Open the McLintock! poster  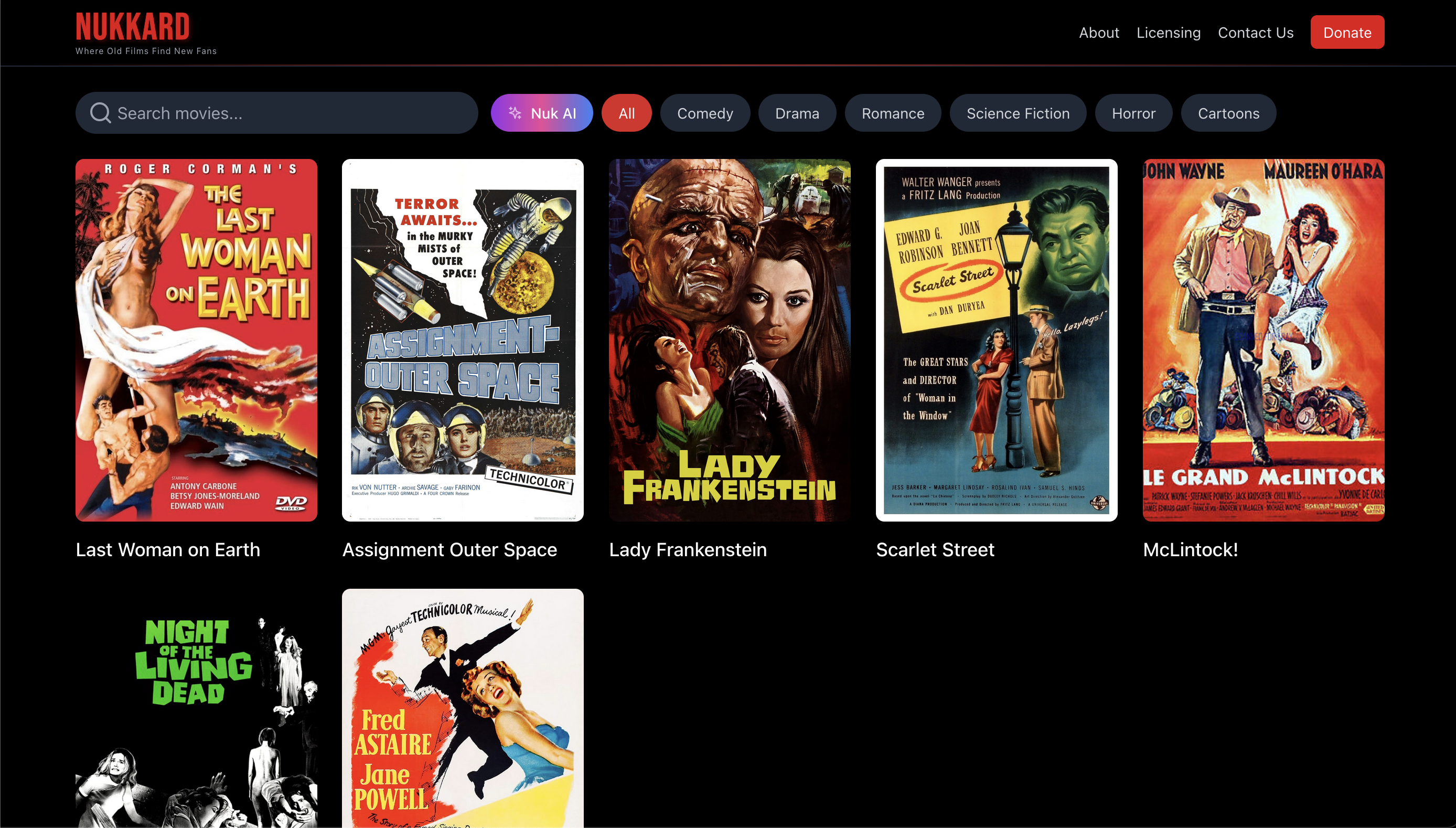point(1264,340)
